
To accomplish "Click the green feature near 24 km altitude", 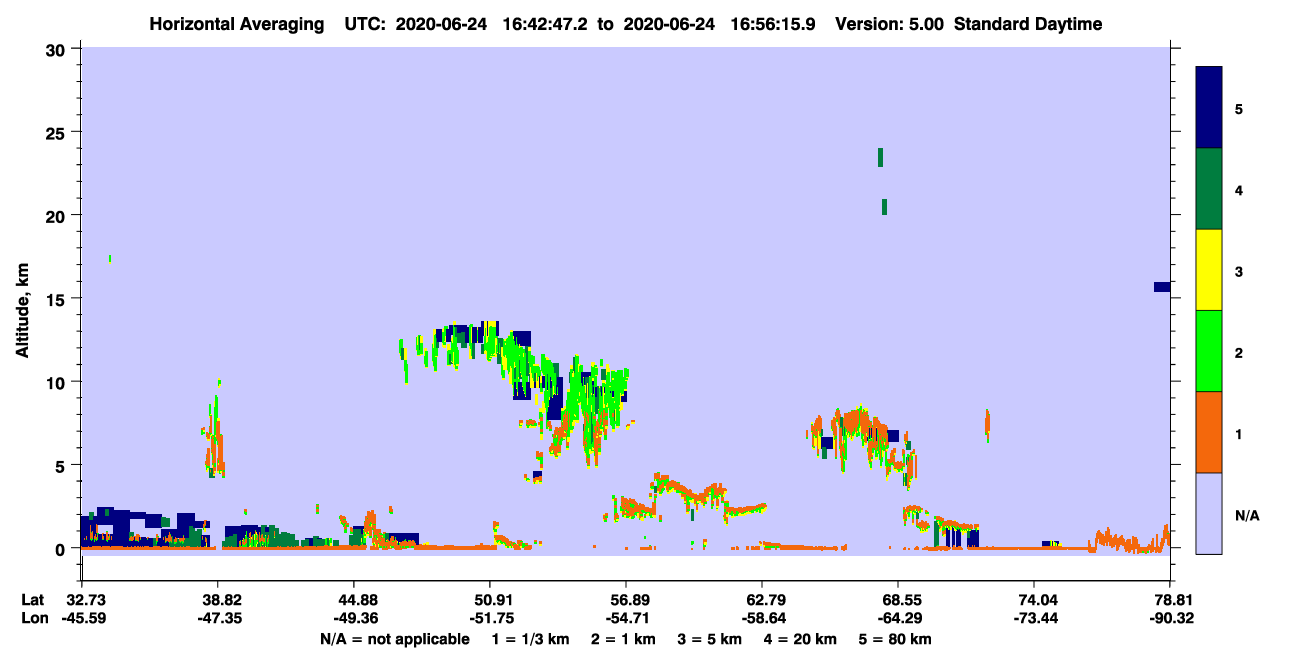I will [x=880, y=157].
